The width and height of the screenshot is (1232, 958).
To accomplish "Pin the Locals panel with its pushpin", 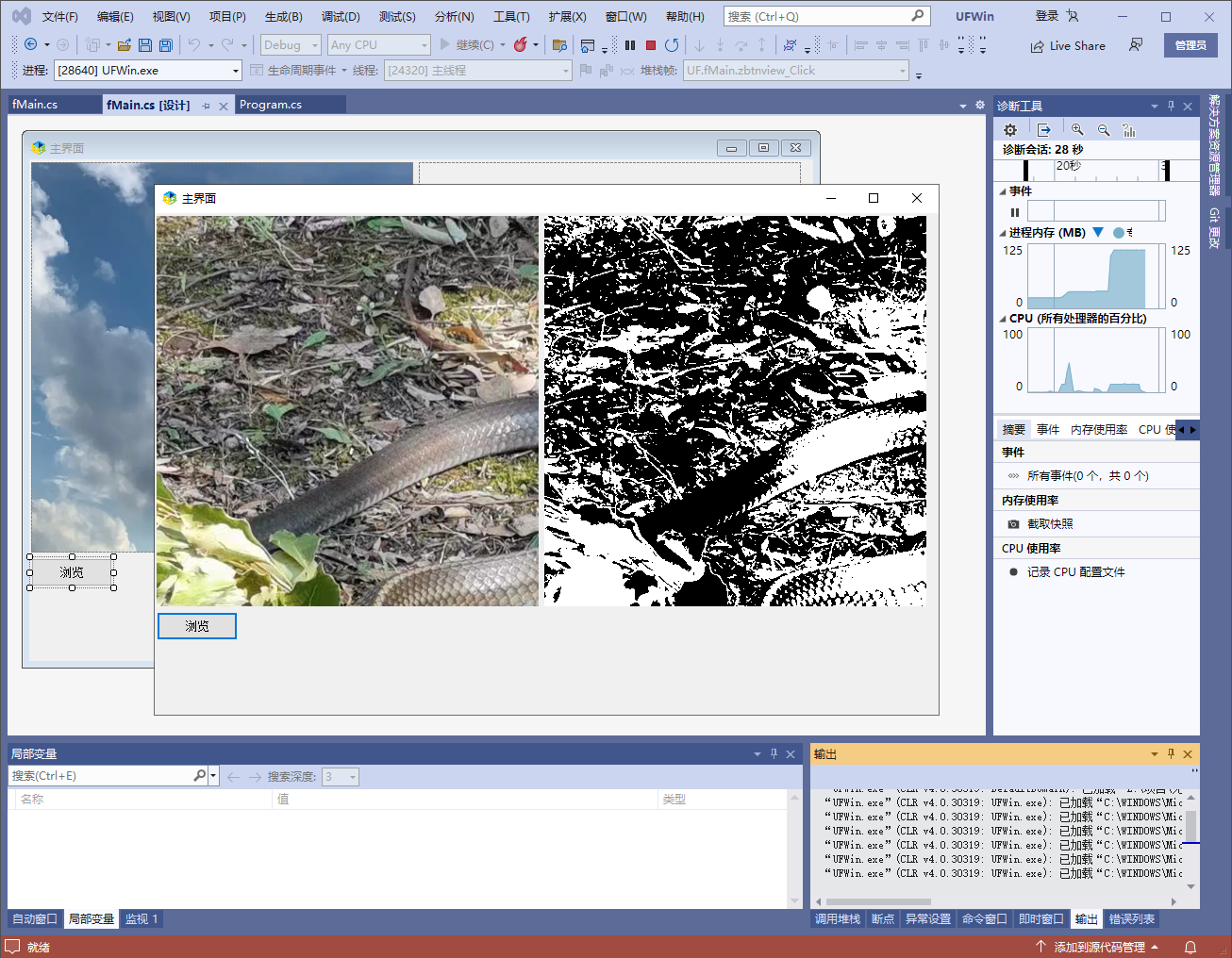I will (x=774, y=753).
